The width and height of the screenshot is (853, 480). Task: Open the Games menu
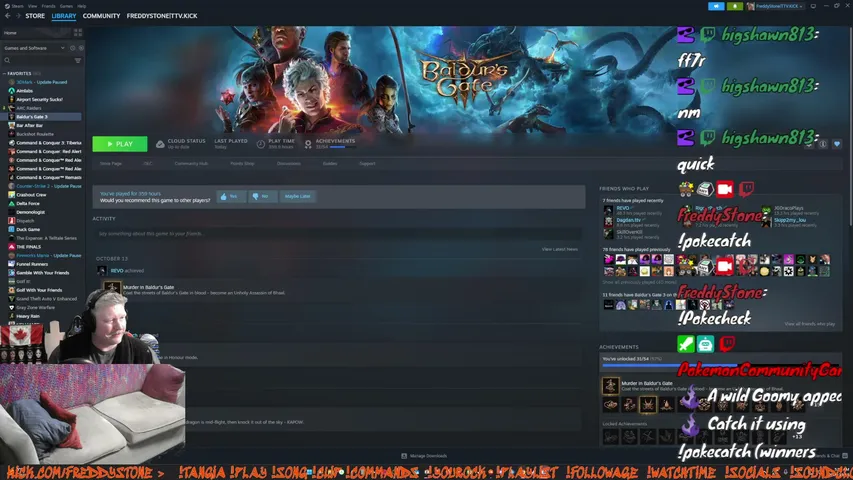pyautogui.click(x=66, y=6)
